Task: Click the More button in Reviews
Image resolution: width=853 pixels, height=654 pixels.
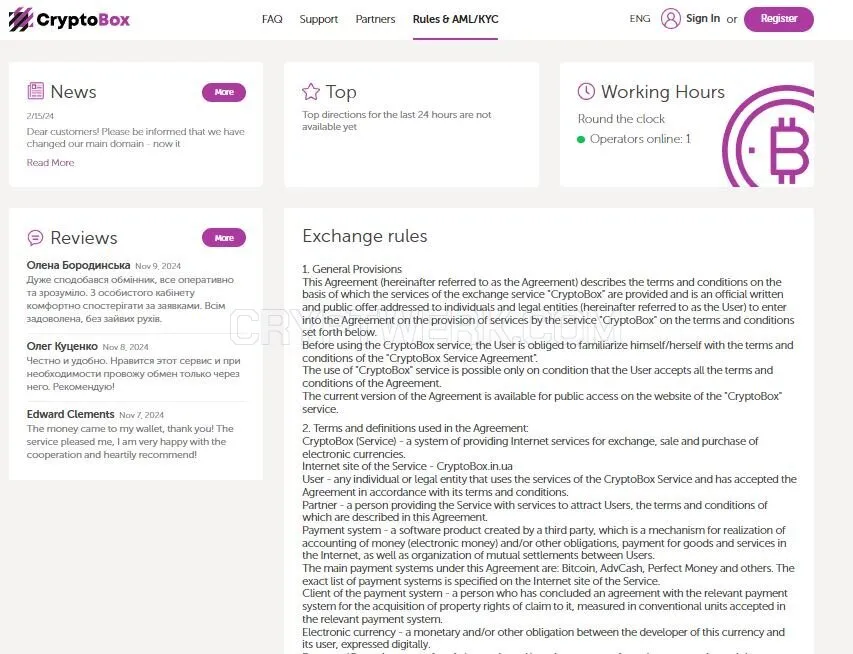Action: 224,238
